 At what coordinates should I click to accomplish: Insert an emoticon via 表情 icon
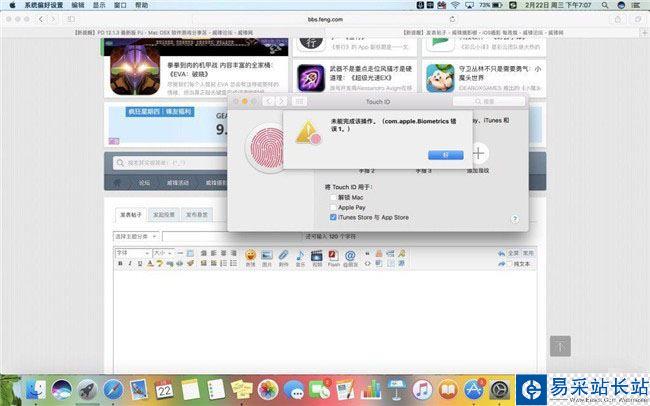[x=250, y=258]
